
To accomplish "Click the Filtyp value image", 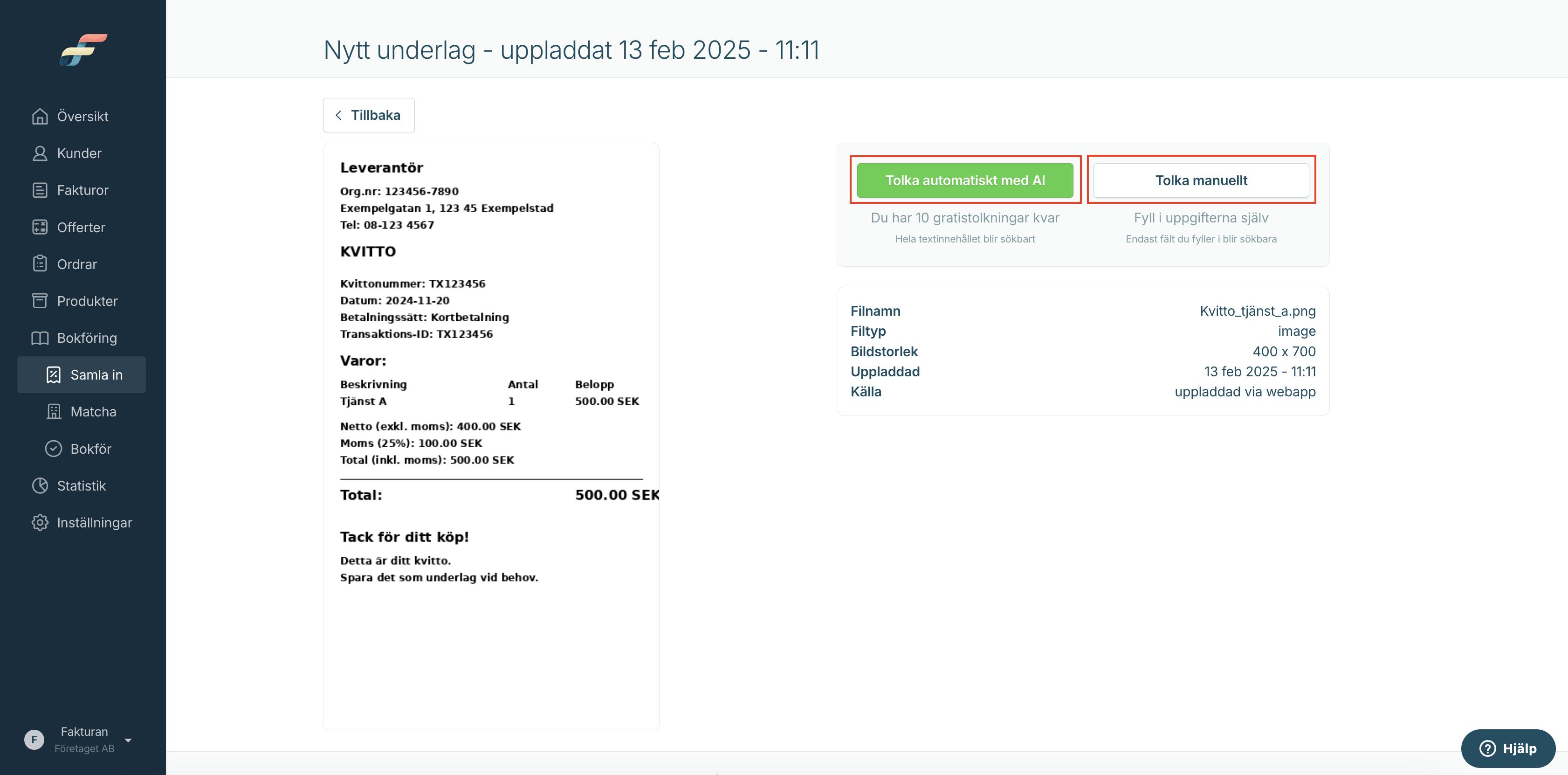I will pos(1297,331).
